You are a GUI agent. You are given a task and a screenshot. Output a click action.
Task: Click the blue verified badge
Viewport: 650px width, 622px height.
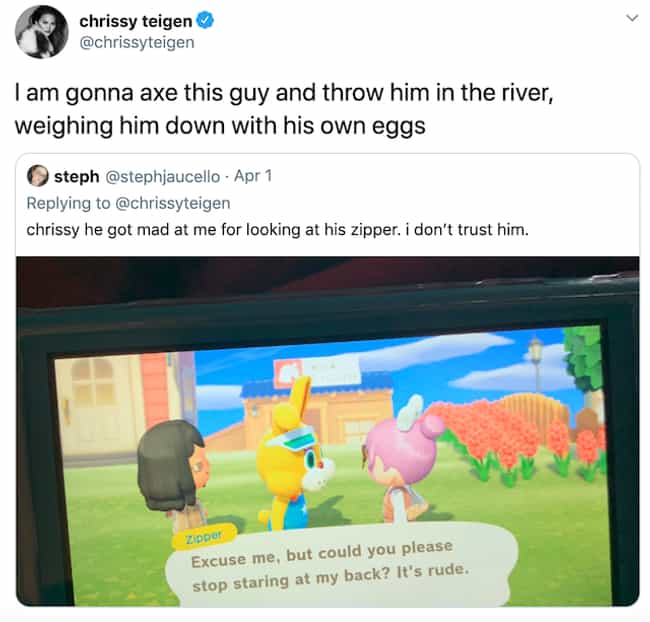click(x=205, y=20)
